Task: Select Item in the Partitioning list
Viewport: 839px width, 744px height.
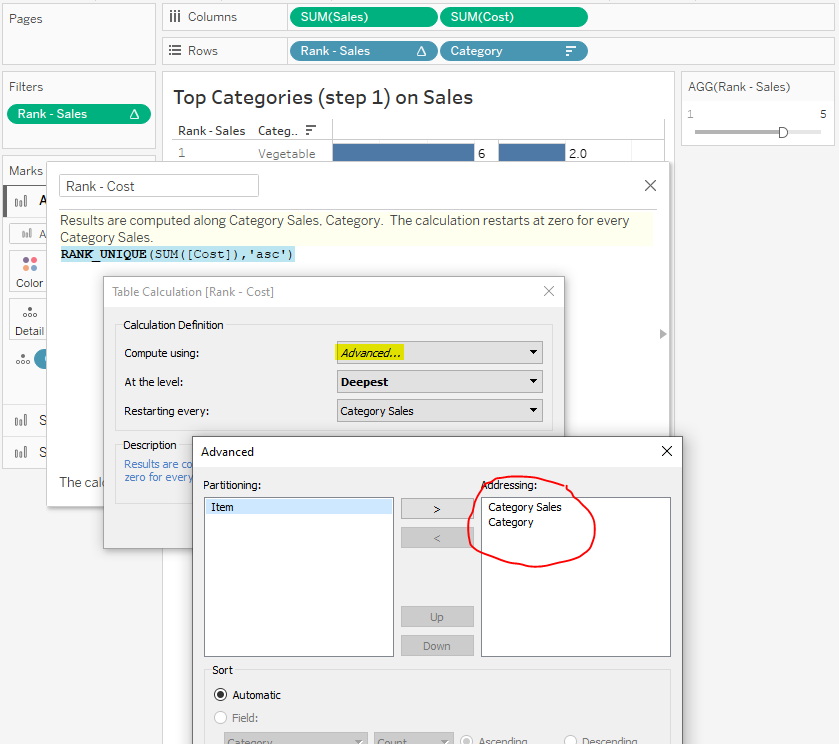Action: [x=298, y=507]
